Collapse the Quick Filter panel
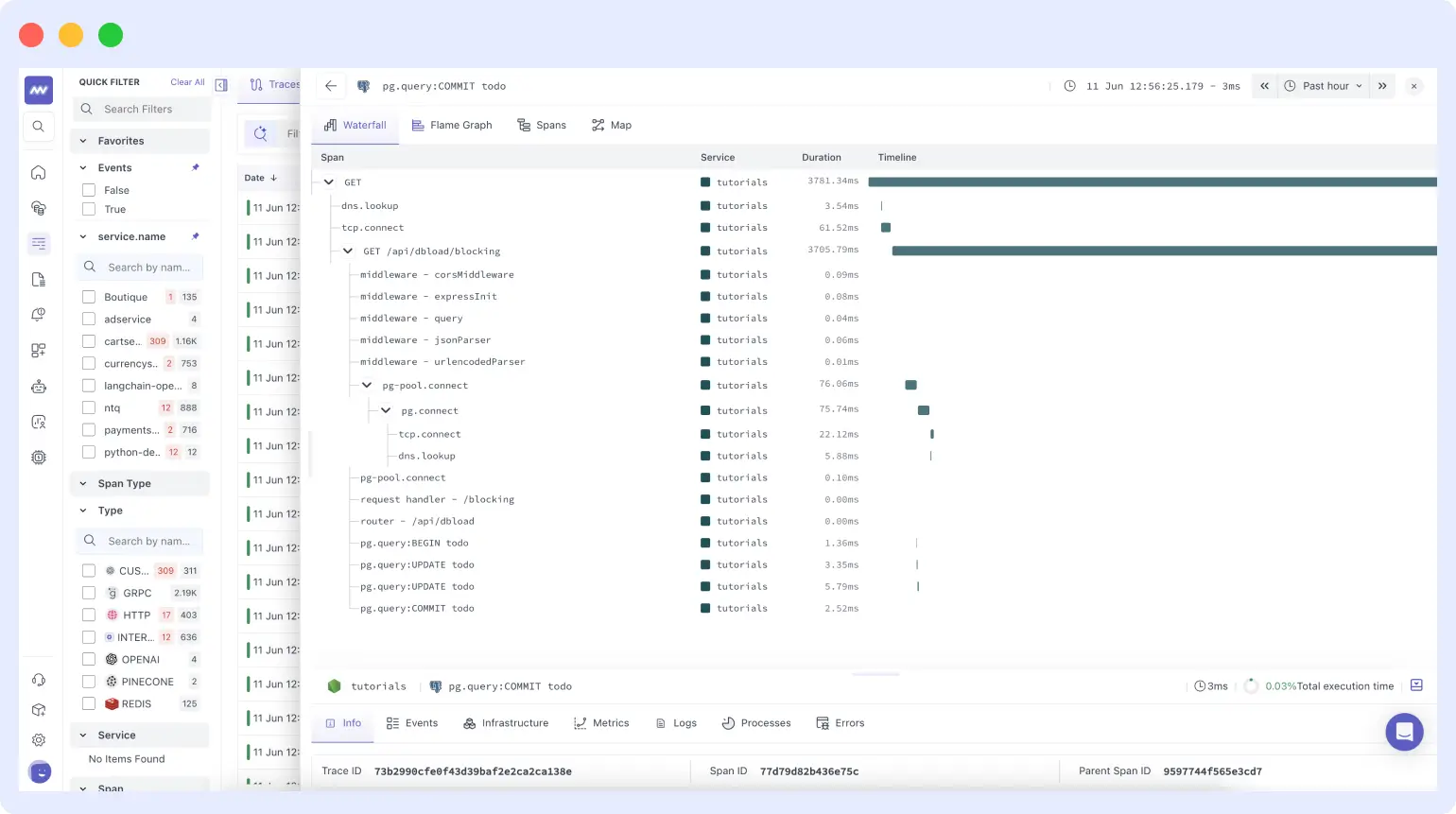Image resolution: width=1456 pixels, height=814 pixels. 221,84
